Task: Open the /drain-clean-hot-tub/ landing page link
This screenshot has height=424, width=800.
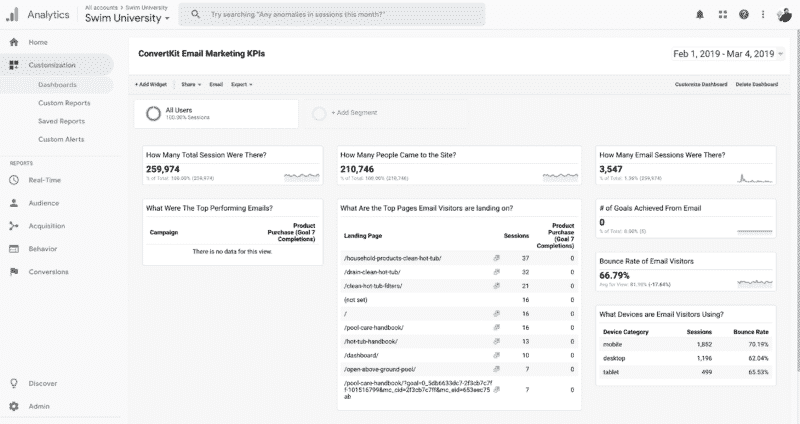Action: (372, 272)
